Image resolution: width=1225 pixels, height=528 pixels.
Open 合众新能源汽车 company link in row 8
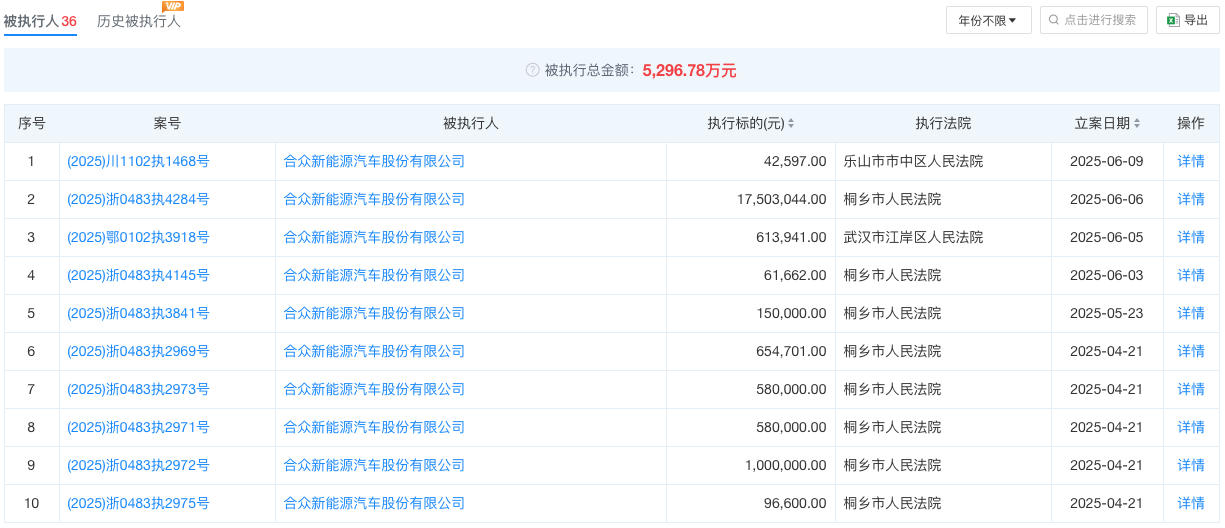(375, 427)
